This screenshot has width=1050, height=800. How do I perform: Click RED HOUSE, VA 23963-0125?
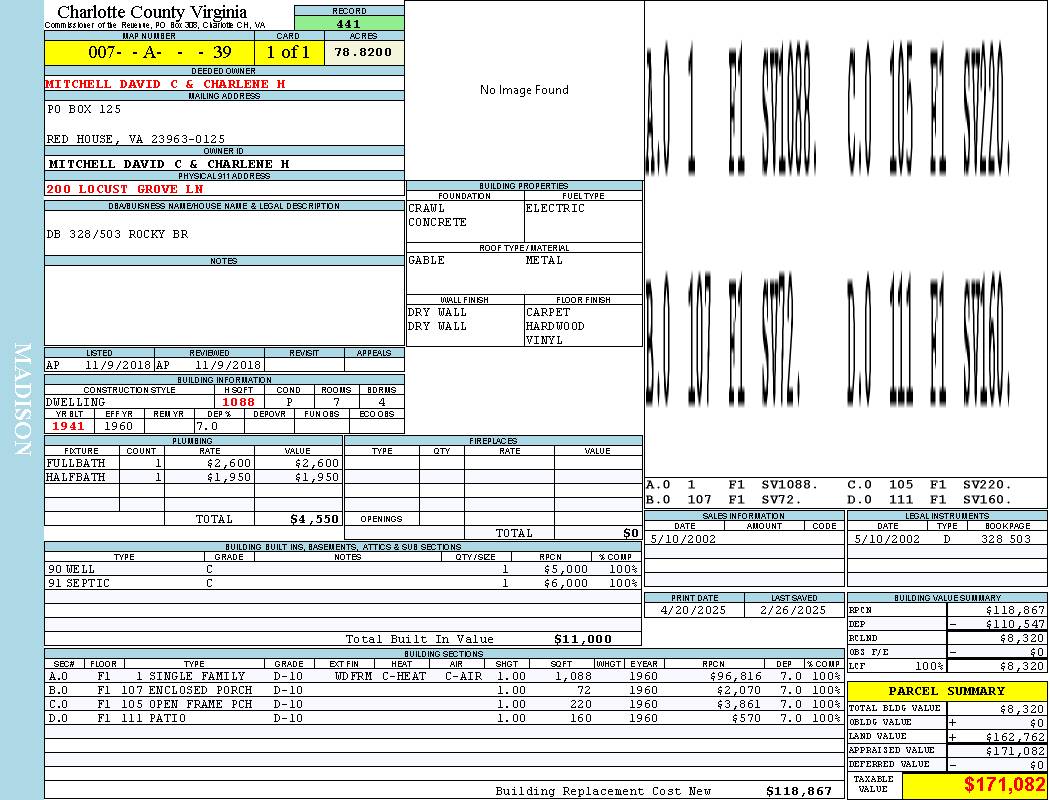pos(136,139)
